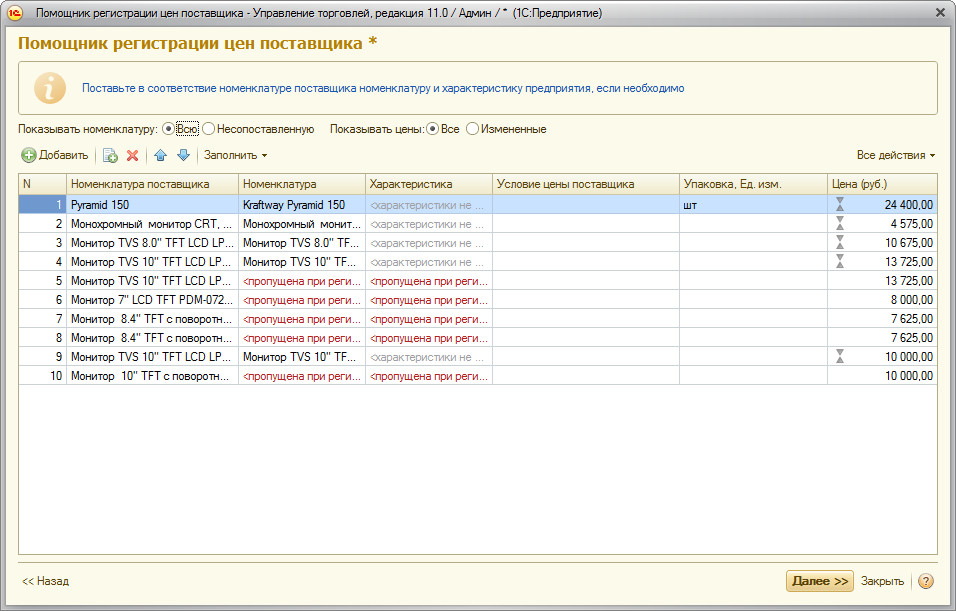Image resolution: width=956 pixels, height=611 pixels.
Task: Move row up with blue arrow
Action: [x=160, y=155]
